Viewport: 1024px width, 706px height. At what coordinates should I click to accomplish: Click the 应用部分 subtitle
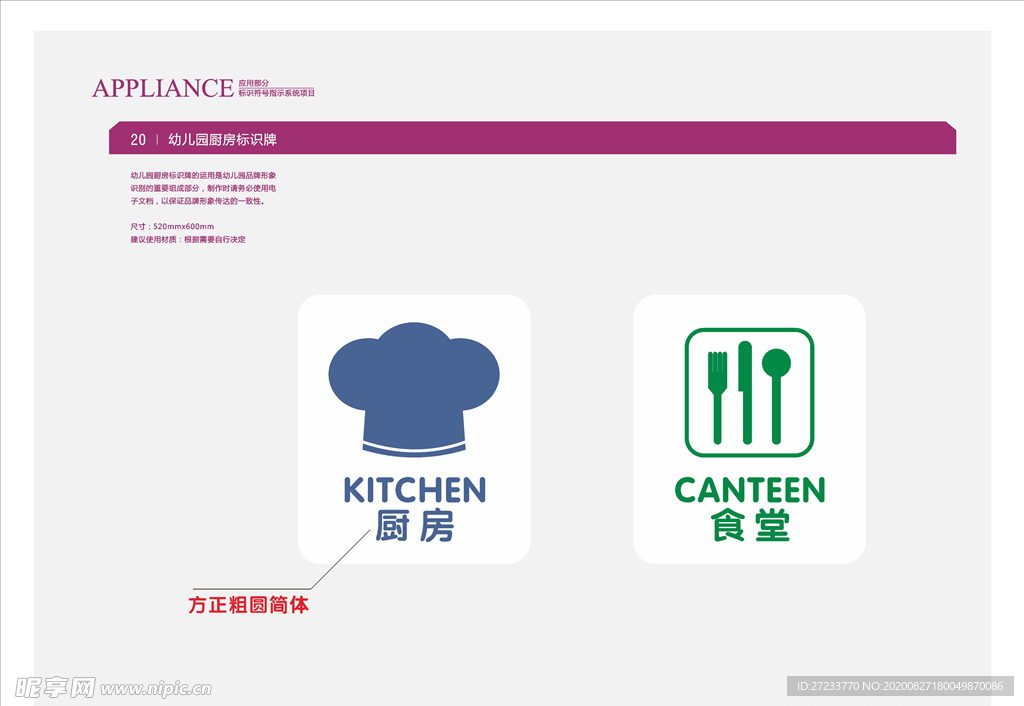tap(253, 83)
